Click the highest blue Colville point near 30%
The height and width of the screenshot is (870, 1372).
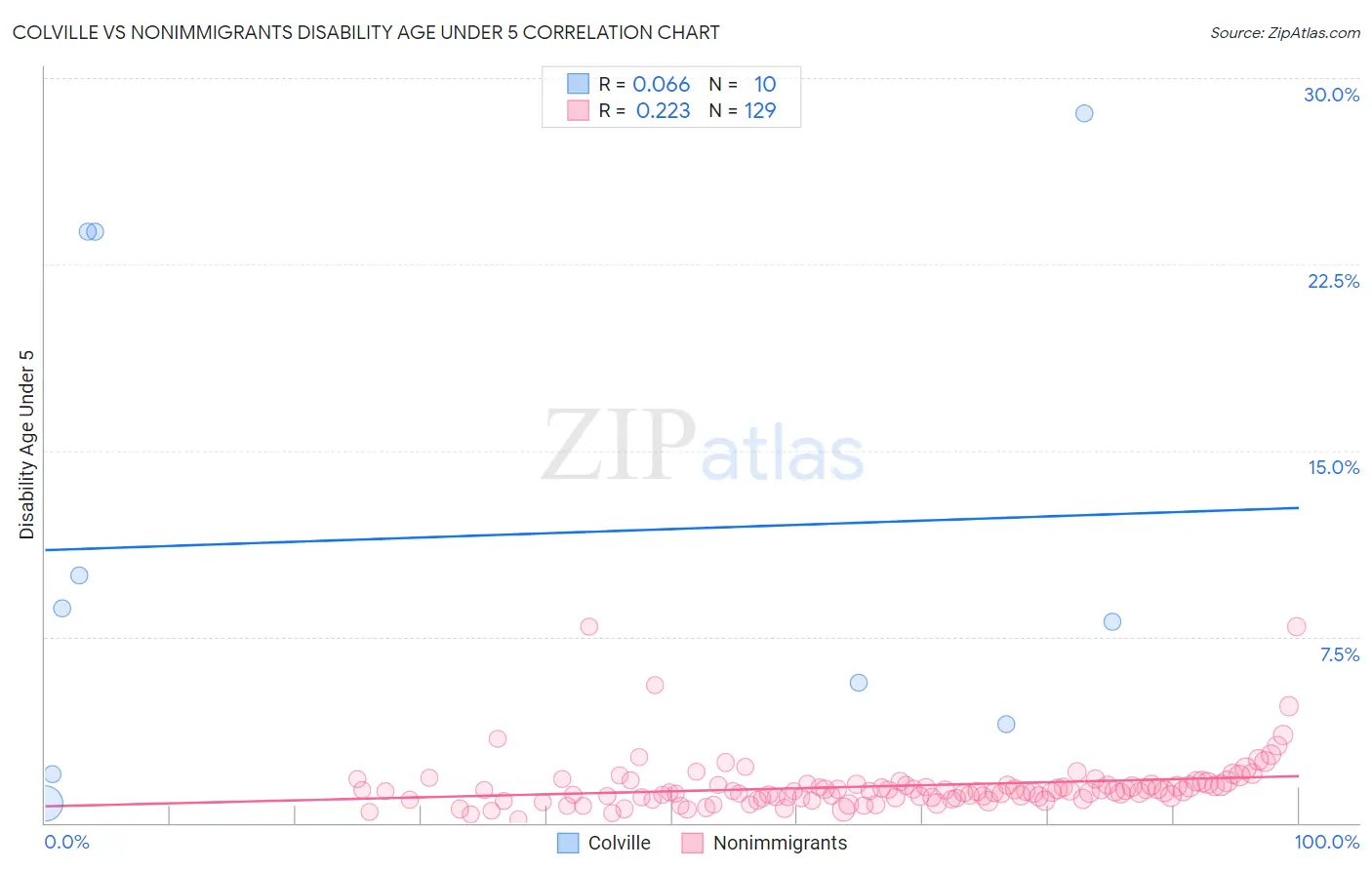(1084, 113)
